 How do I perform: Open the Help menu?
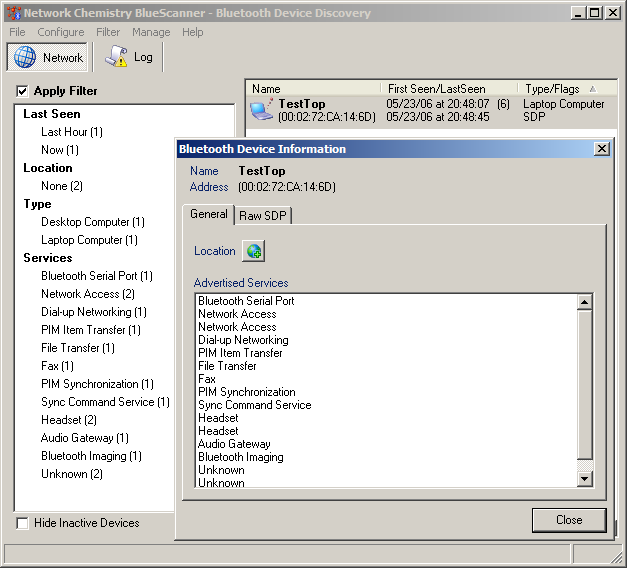click(193, 32)
